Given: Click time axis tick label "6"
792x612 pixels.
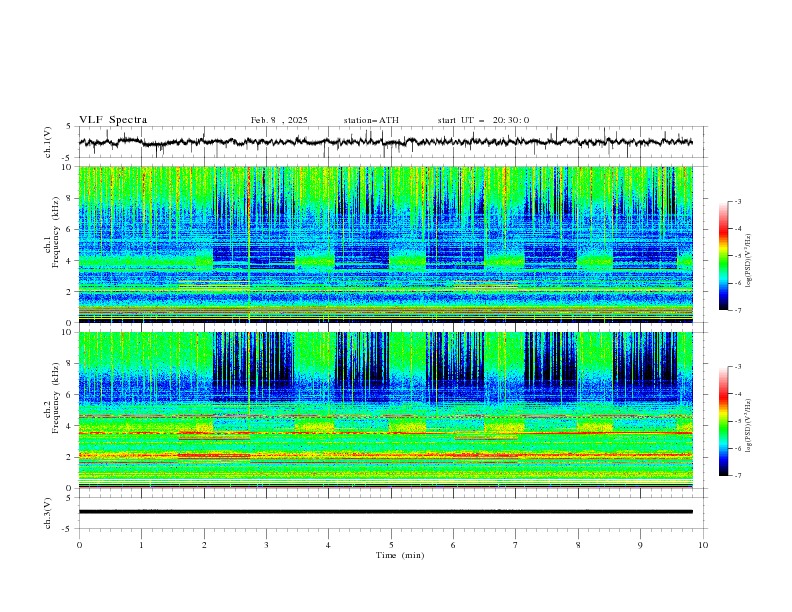Looking at the screenshot, I should (x=453, y=545).
